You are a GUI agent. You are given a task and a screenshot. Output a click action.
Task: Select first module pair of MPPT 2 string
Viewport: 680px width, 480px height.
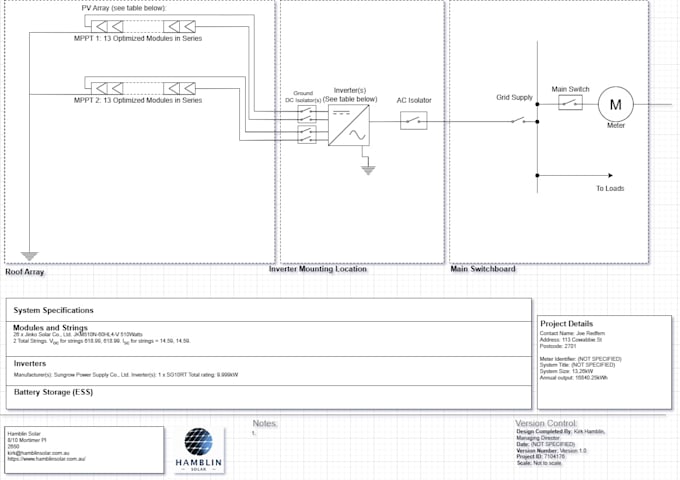pos(107,88)
